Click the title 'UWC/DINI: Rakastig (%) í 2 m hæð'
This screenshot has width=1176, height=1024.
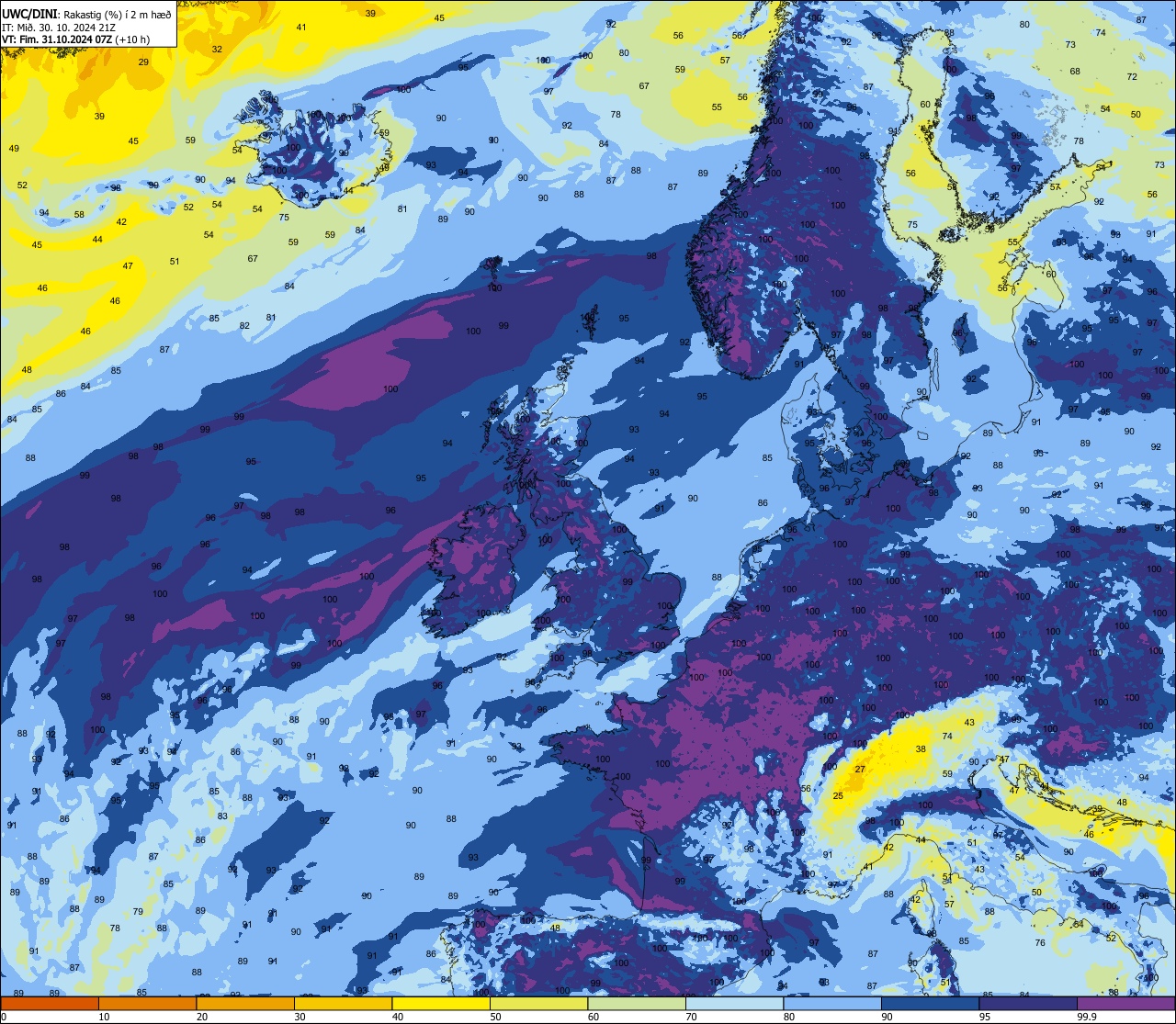pyautogui.click(x=86, y=13)
